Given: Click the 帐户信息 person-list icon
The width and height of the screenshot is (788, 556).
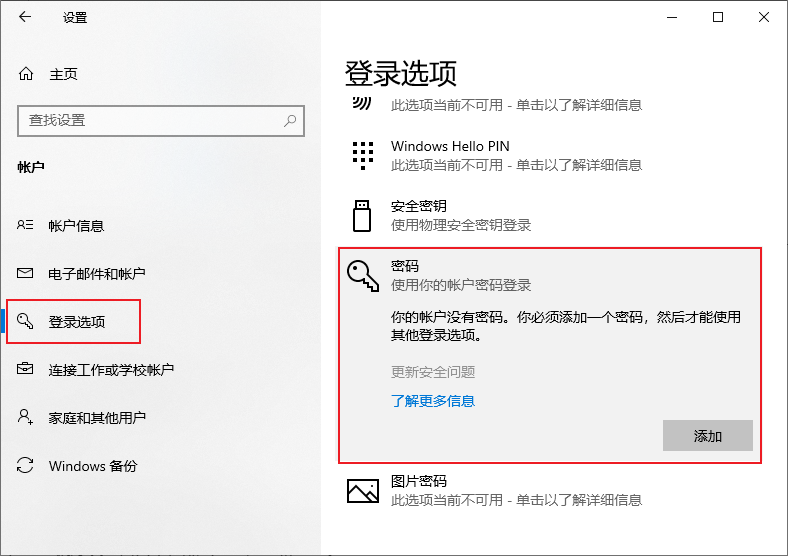Looking at the screenshot, I should pos(25,225).
